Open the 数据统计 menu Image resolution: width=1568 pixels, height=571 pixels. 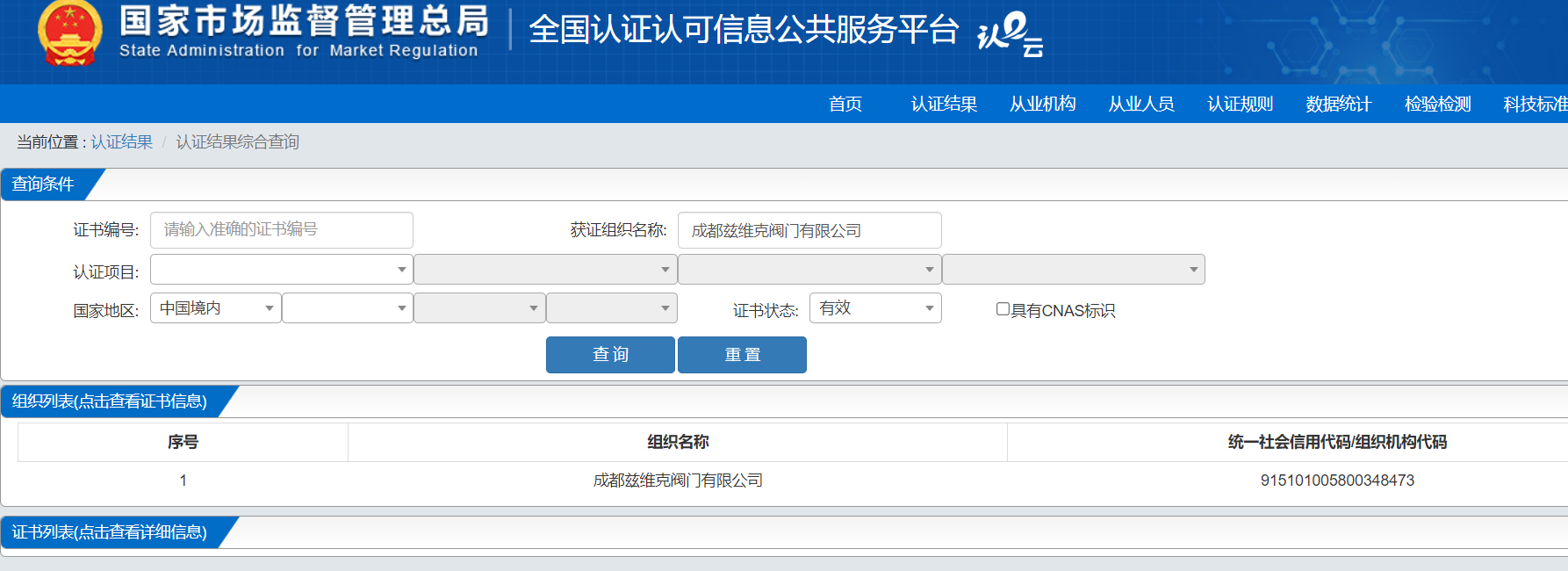pos(1338,104)
